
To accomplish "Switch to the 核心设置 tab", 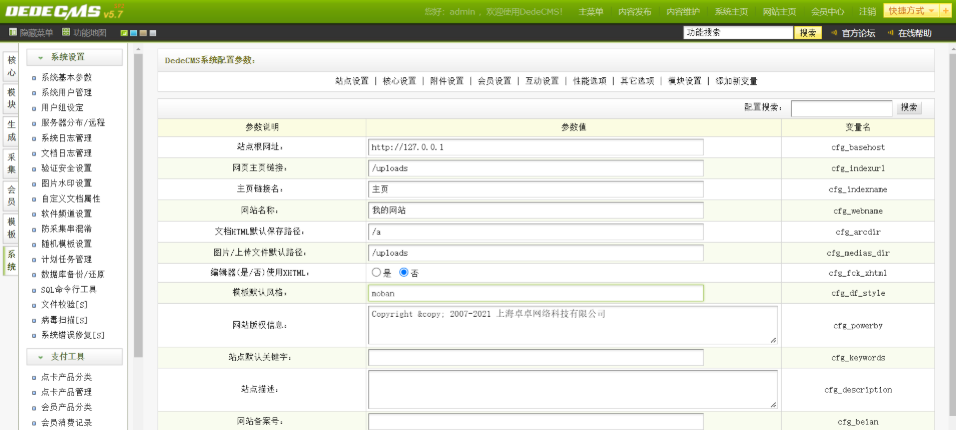I will (399, 81).
